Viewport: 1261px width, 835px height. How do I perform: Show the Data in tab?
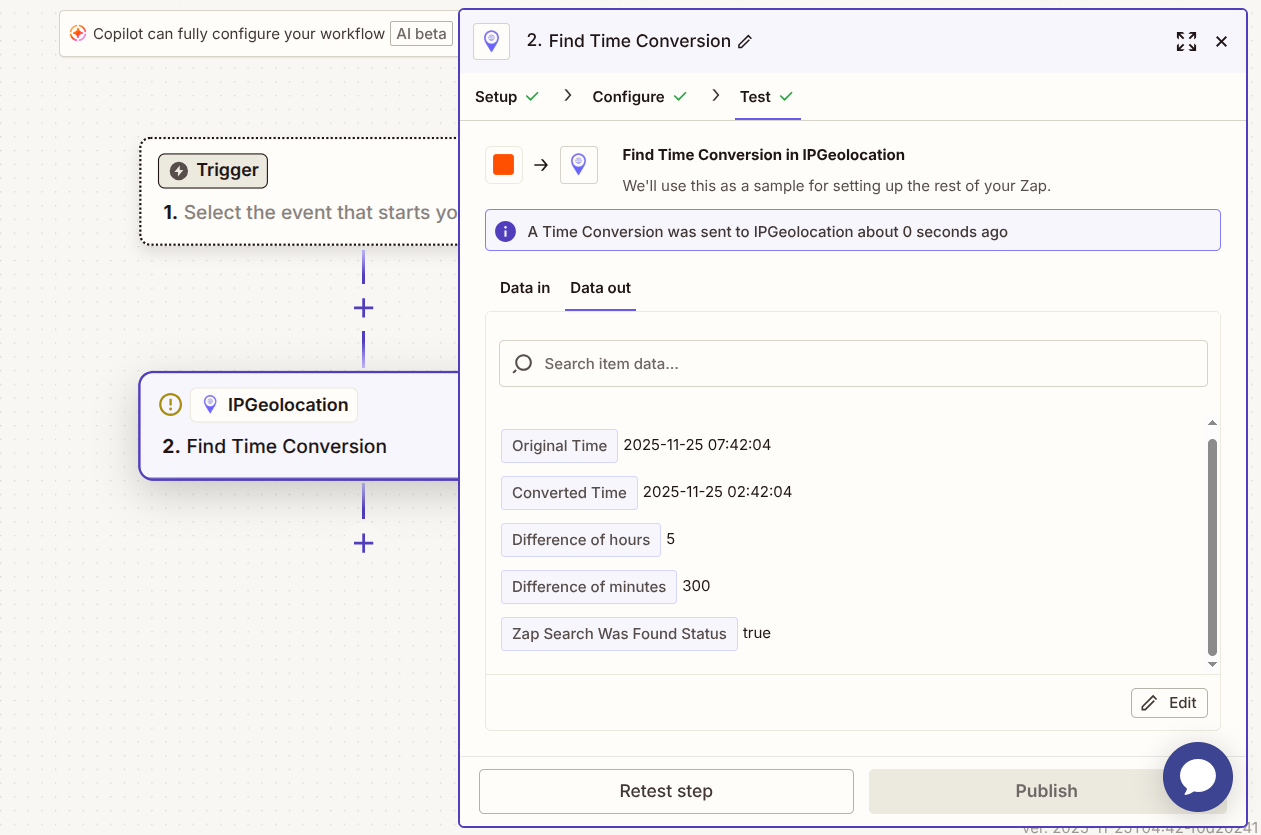[x=525, y=288]
